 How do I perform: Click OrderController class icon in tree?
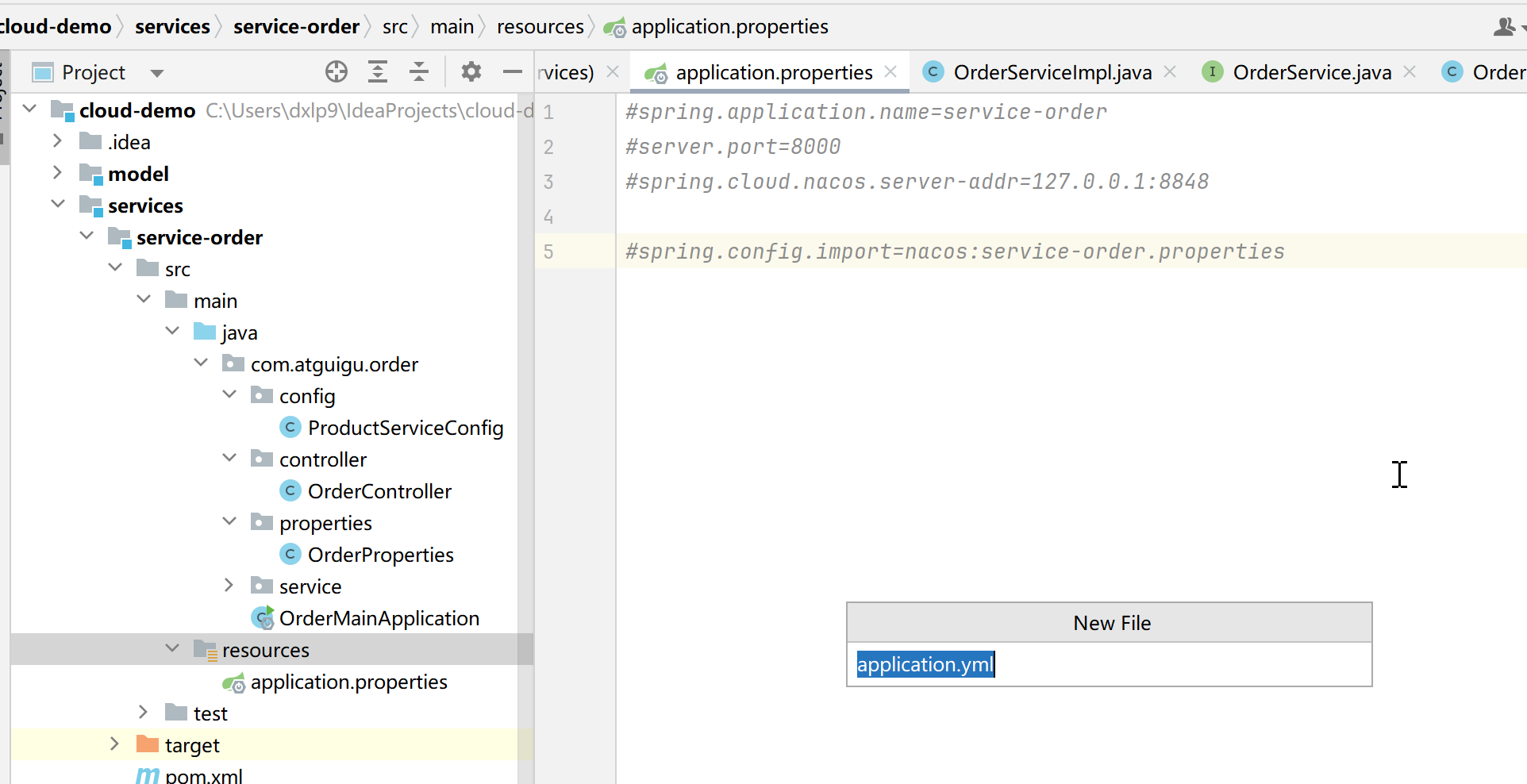[x=290, y=491]
